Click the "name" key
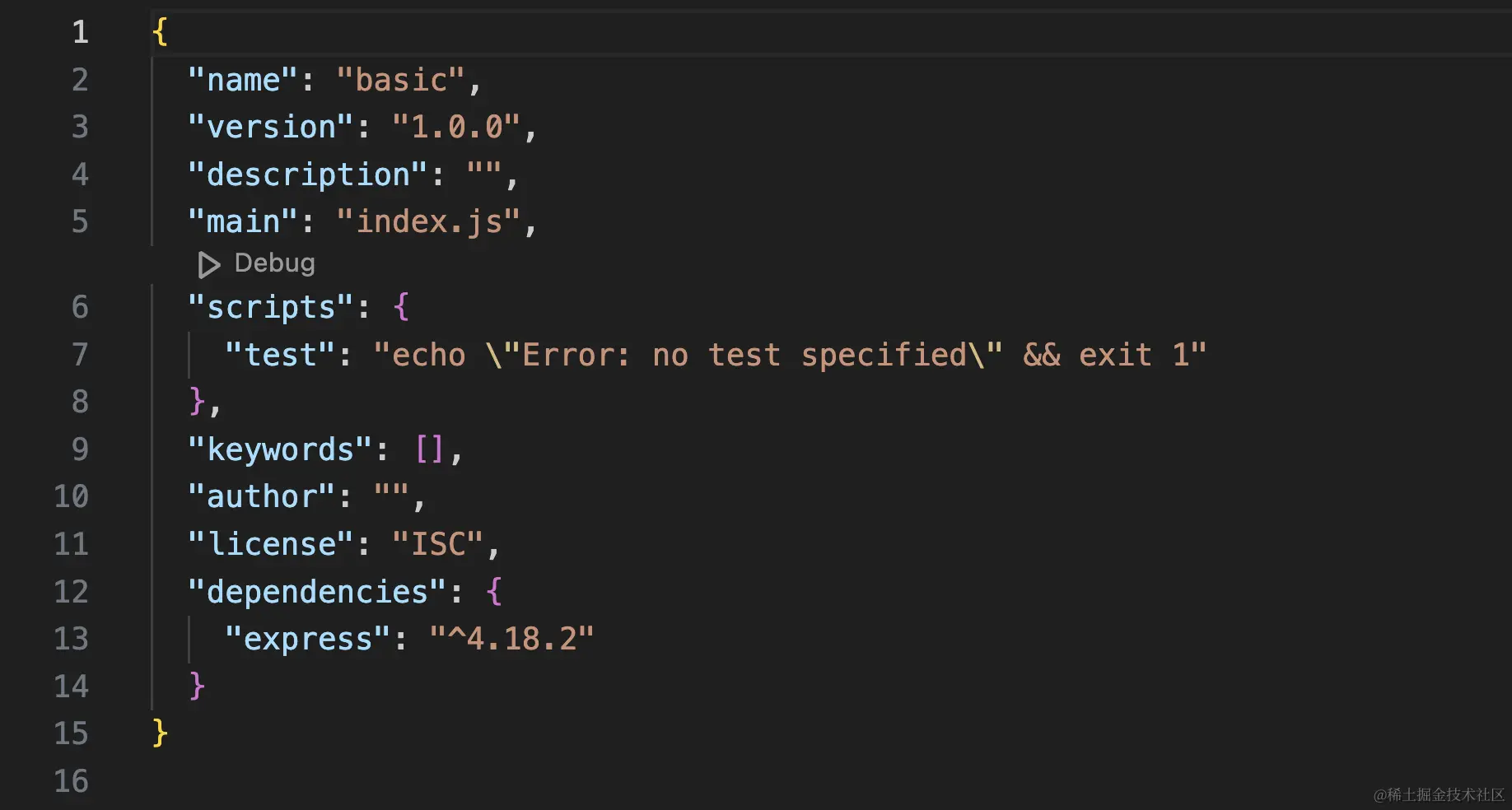 [243, 80]
